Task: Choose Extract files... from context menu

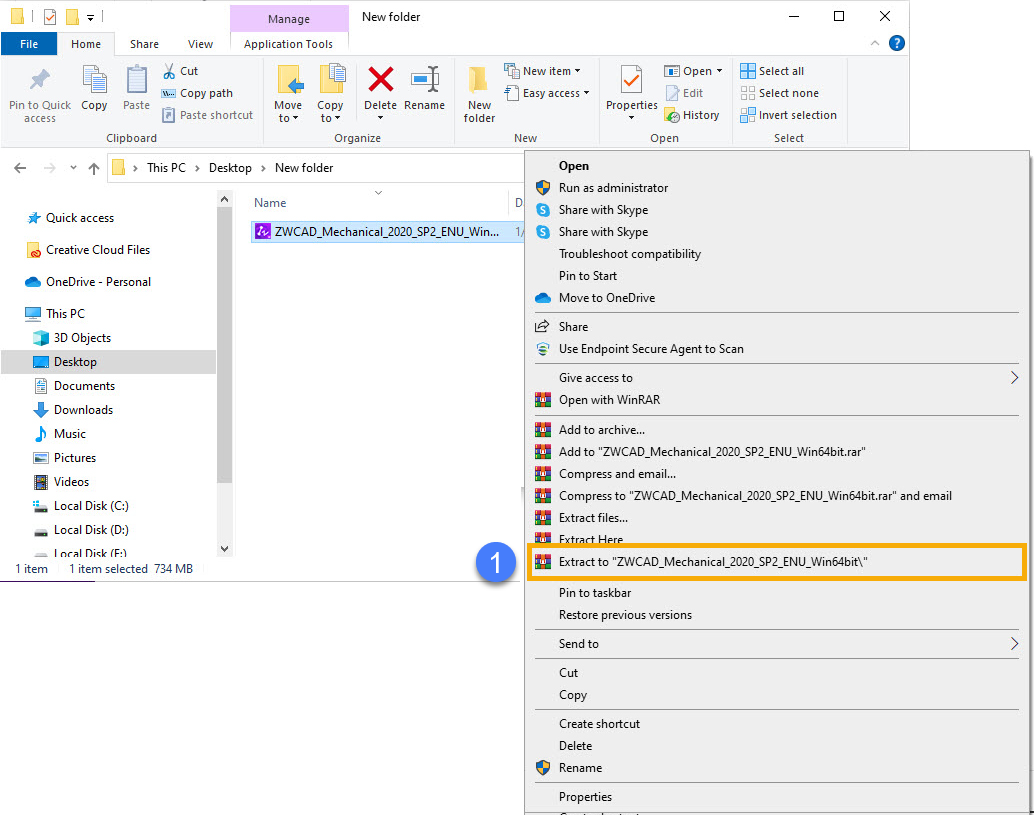Action: tap(593, 518)
